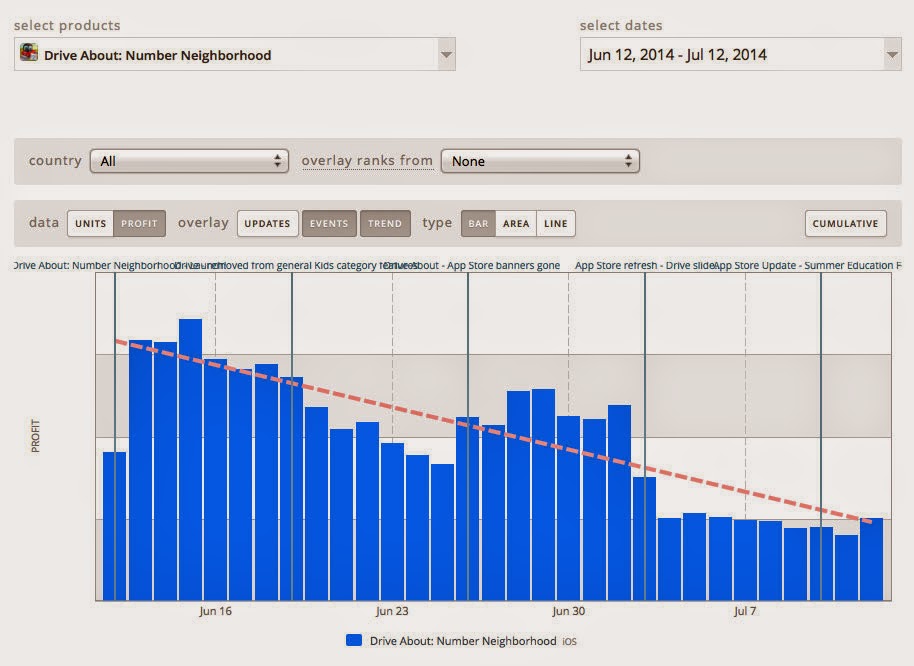Image resolution: width=914 pixels, height=666 pixels.
Task: Open the select products dropdown arrow
Action: 447,55
